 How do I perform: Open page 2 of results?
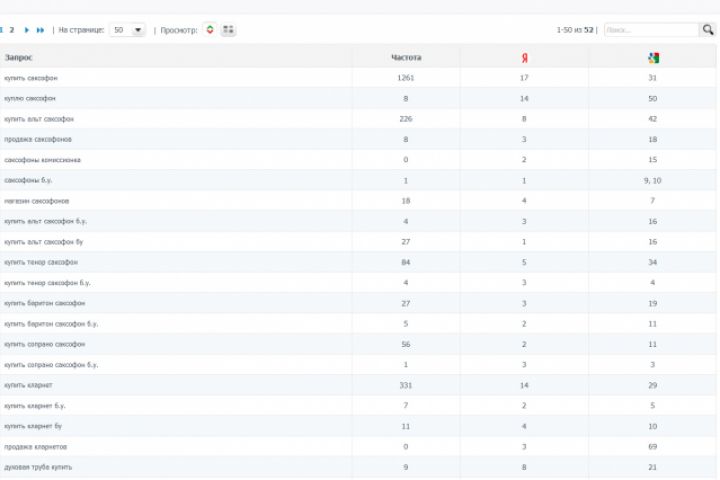click(x=12, y=30)
